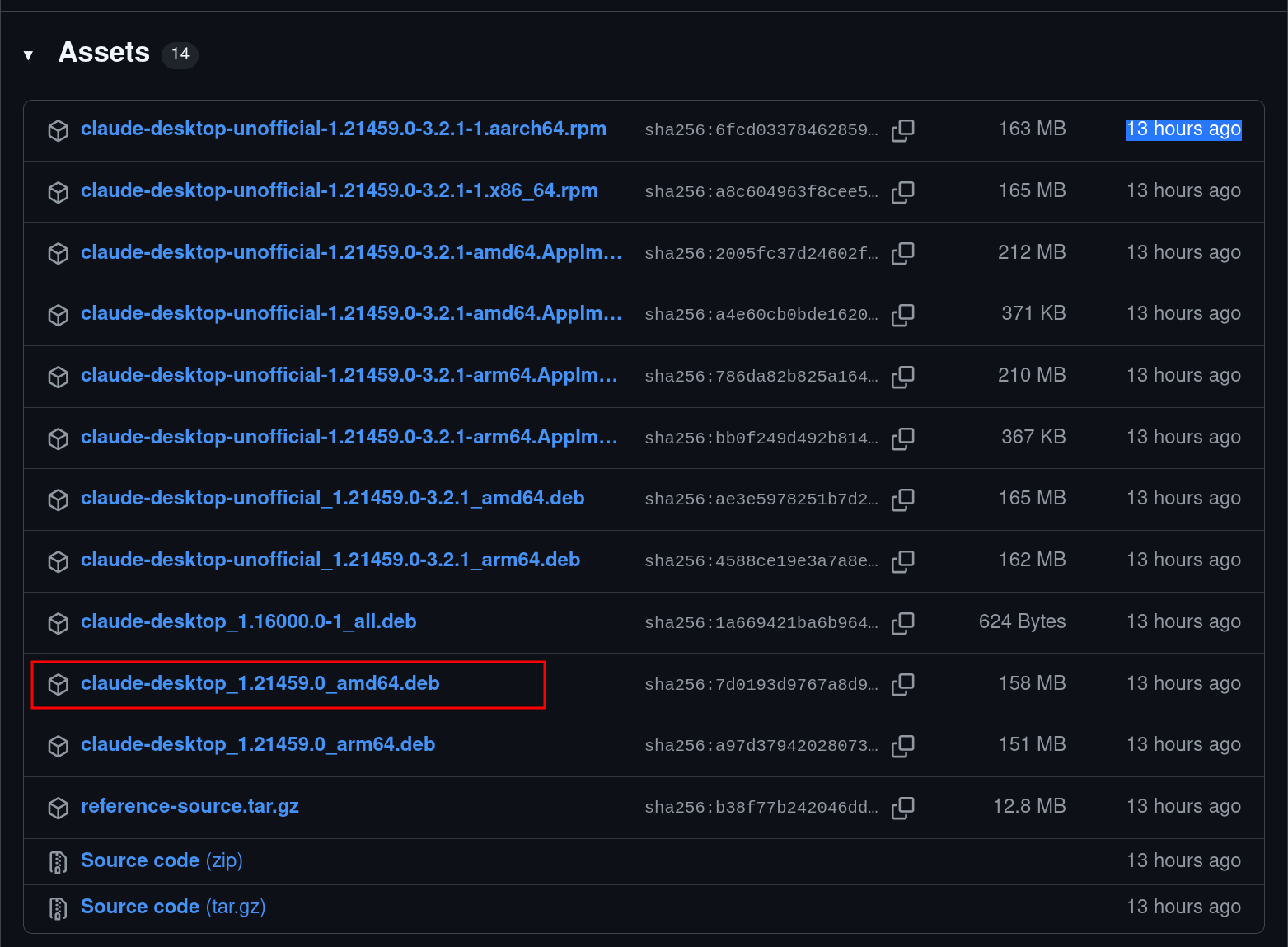This screenshot has height=947, width=1288.
Task: Download the 371 KB amd64 AppImage file
Action: point(351,313)
